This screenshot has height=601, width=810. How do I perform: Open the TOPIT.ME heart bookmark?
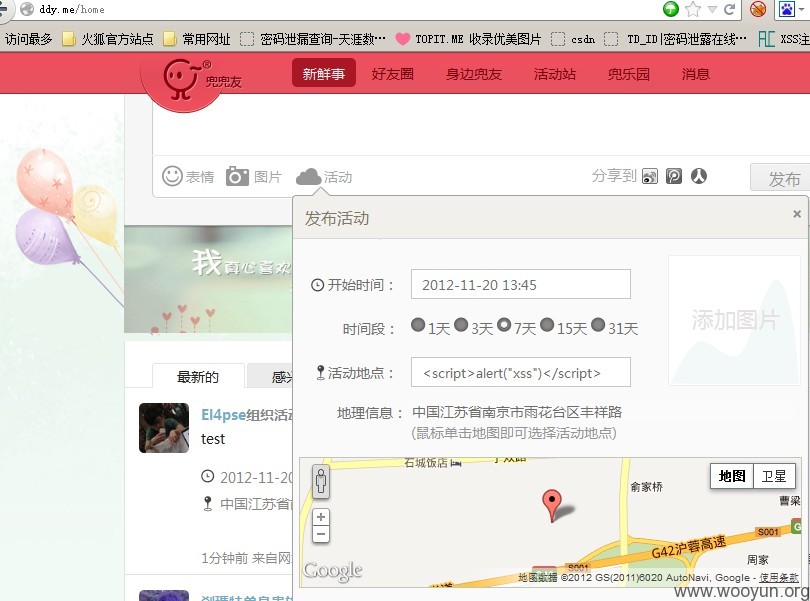click(x=468, y=39)
